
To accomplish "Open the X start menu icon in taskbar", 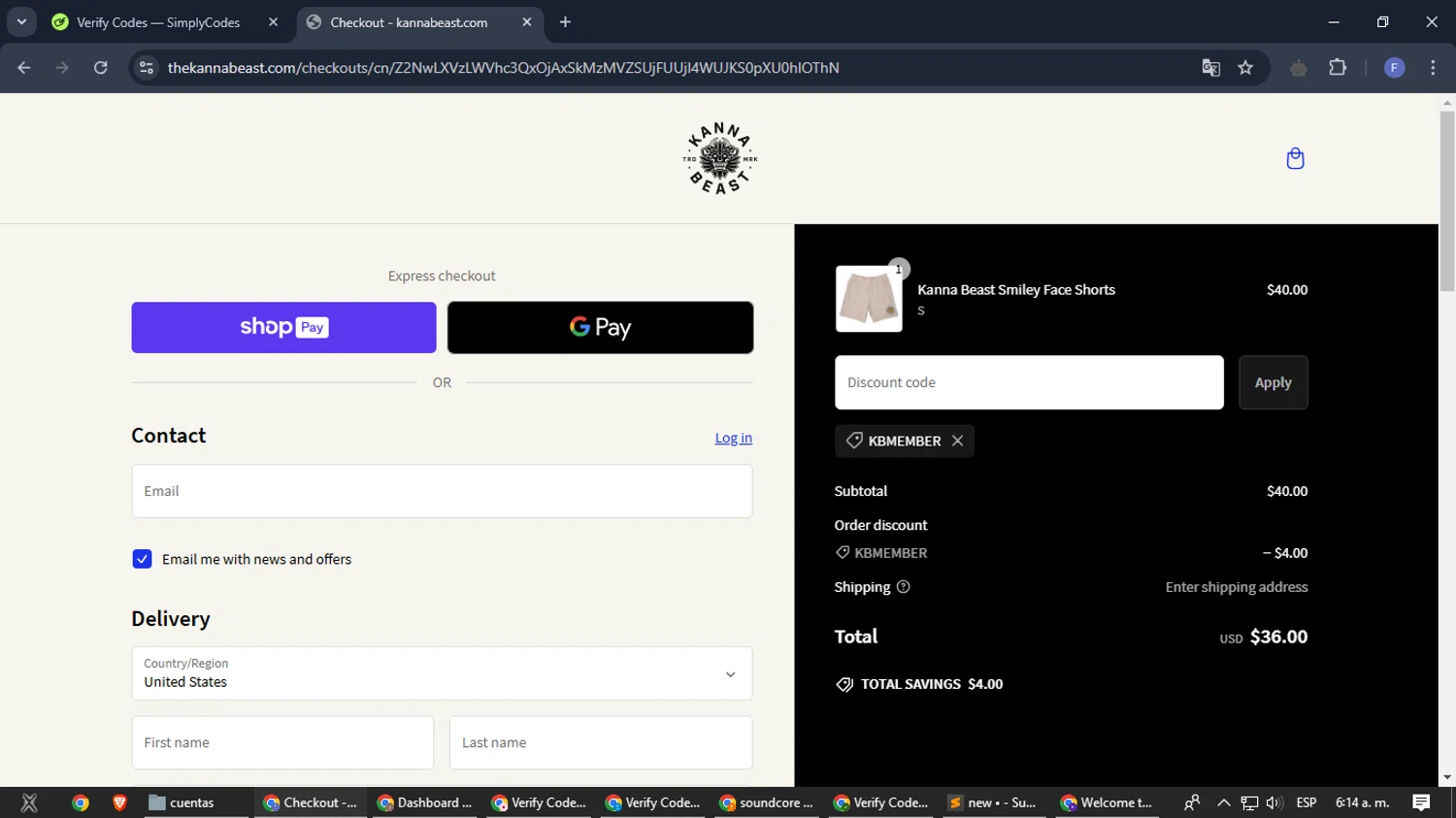I will click(29, 802).
